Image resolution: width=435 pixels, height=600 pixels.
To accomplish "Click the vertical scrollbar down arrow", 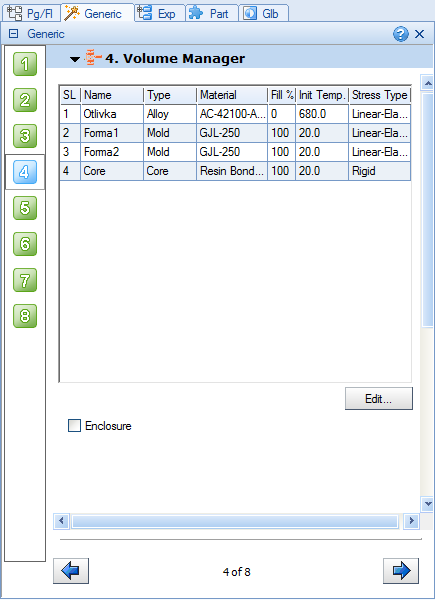I will (x=428, y=504).
